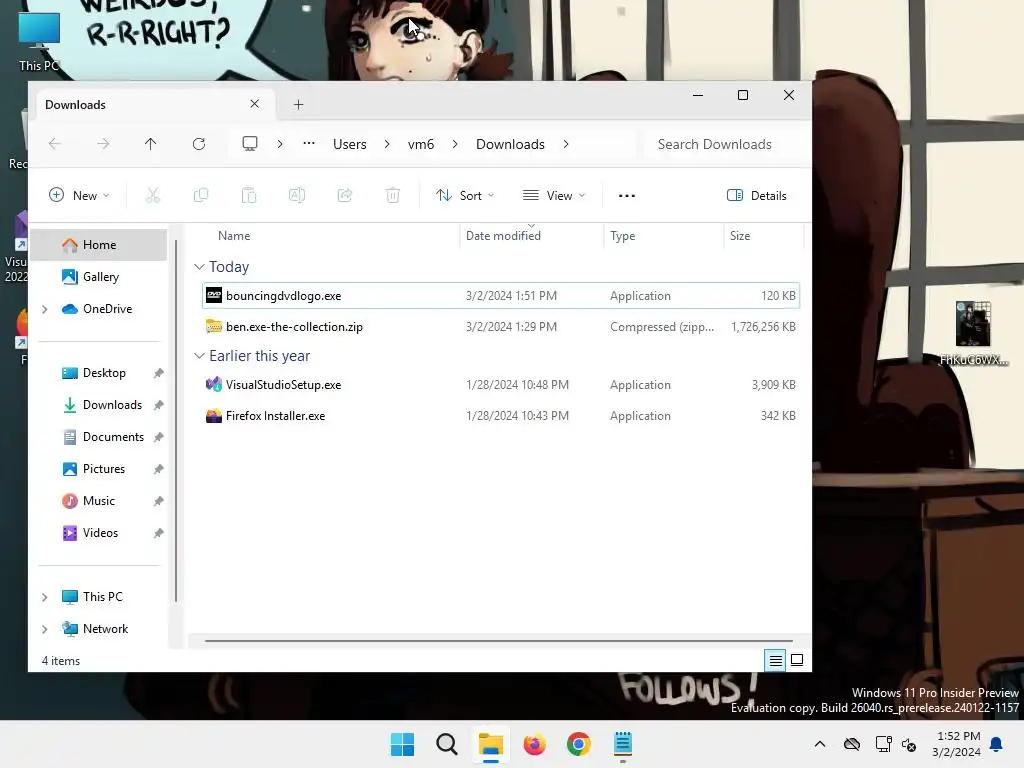Collapse the Earlier this year group
The width and height of the screenshot is (1024, 768).
click(x=199, y=356)
